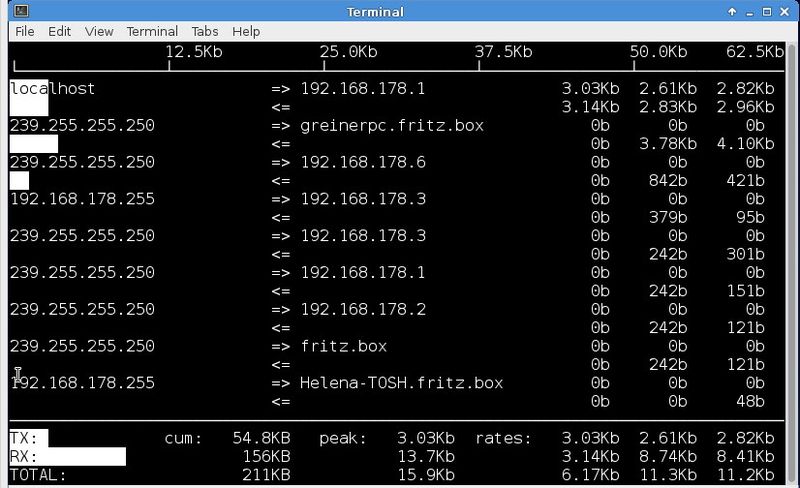Click the 12.5Kb scale label

[194, 52]
